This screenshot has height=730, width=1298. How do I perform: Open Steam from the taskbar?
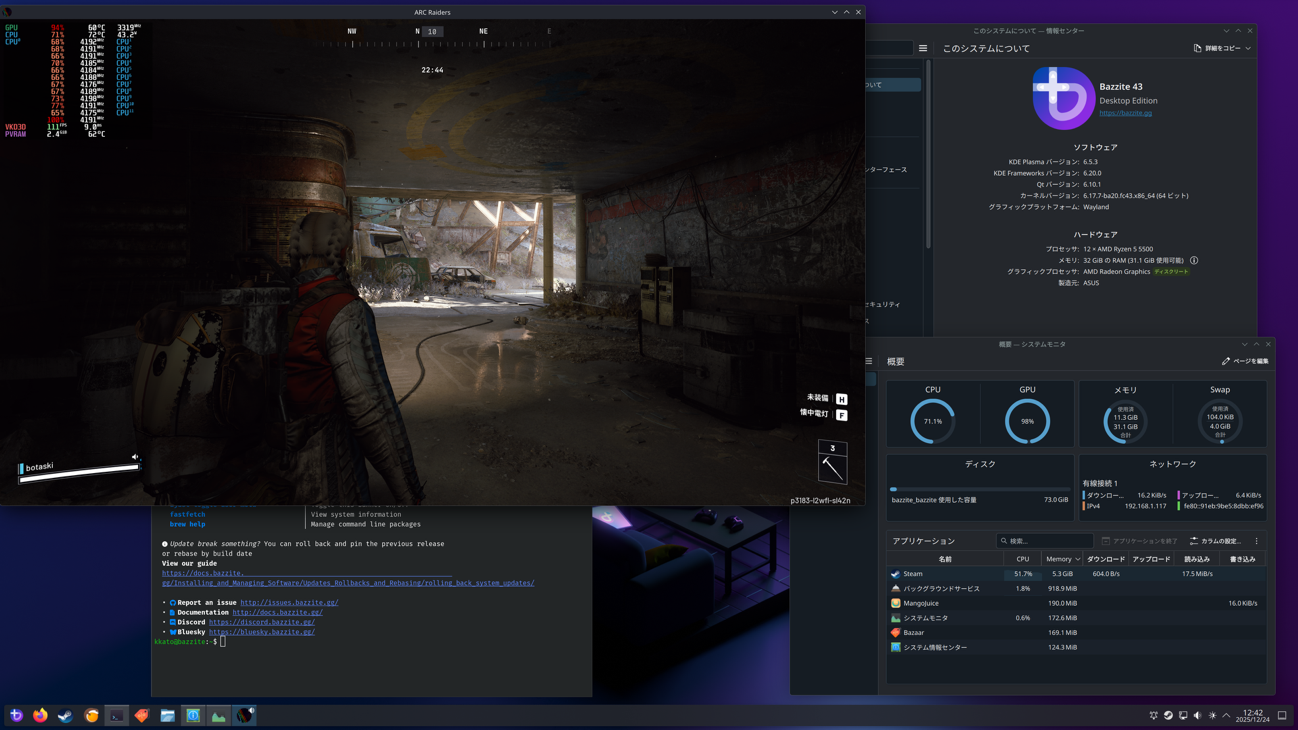click(x=65, y=716)
